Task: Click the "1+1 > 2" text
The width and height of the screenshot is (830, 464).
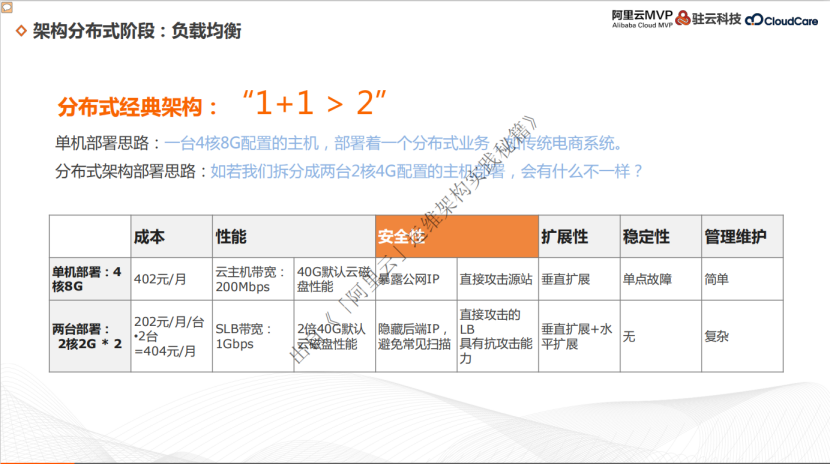Action: [314, 103]
